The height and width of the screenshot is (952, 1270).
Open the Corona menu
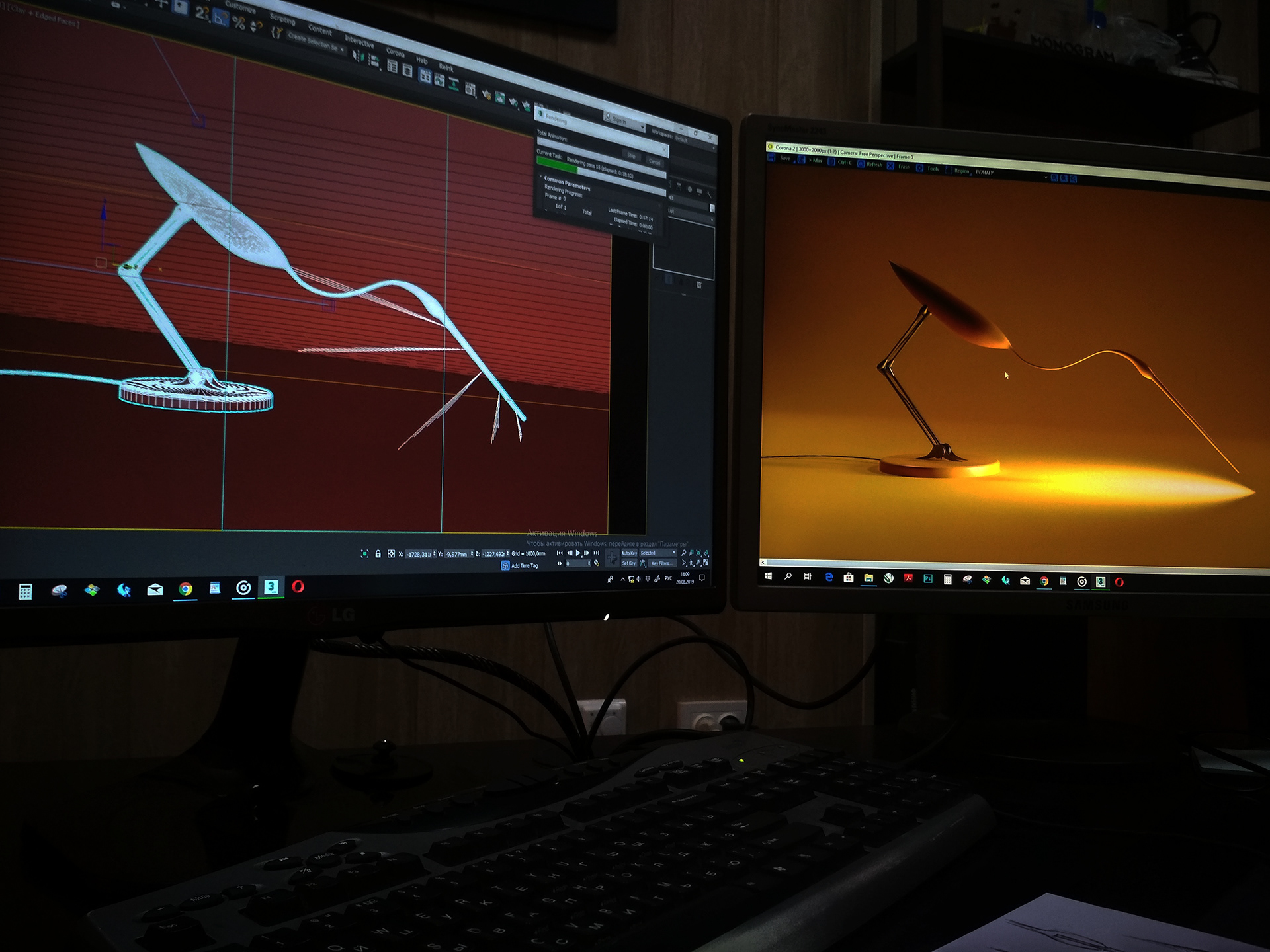pyautogui.click(x=396, y=53)
